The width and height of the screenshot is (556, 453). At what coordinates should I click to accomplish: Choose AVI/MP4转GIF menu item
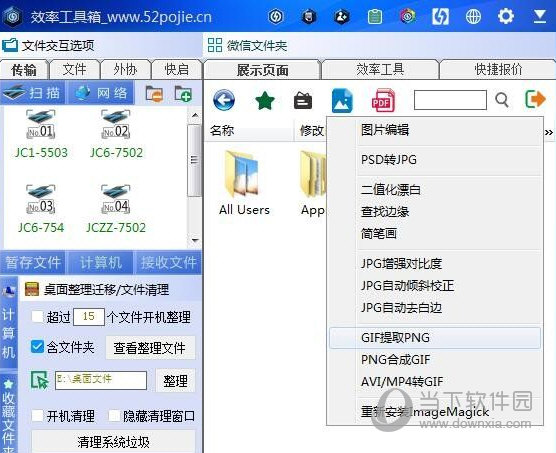pyautogui.click(x=435, y=382)
